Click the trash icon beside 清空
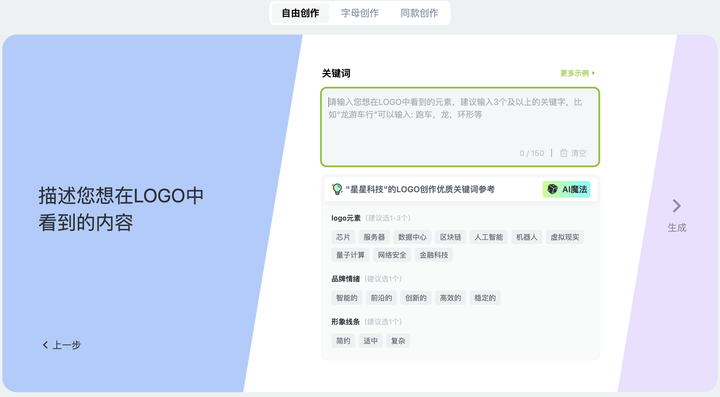 pos(563,153)
